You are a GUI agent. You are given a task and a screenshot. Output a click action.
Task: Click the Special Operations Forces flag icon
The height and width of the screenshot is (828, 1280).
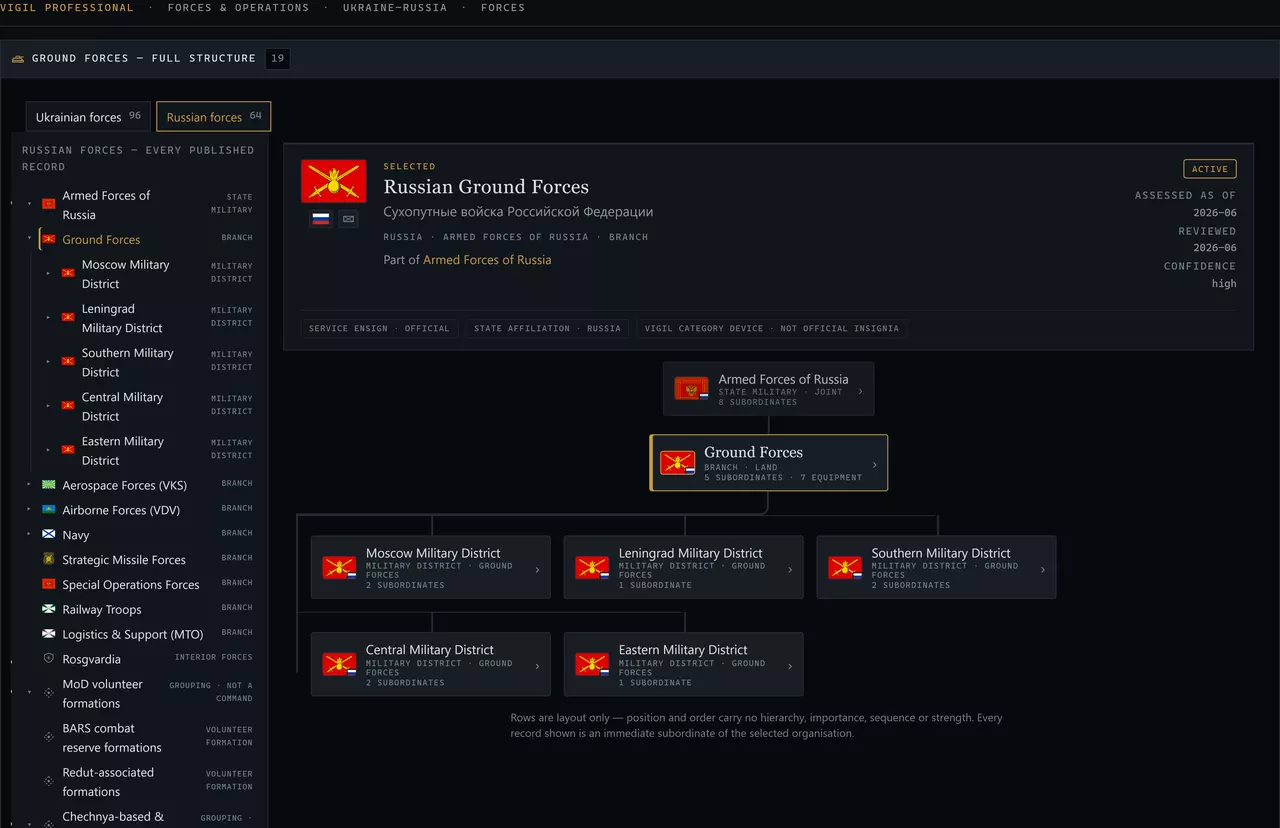tap(48, 584)
